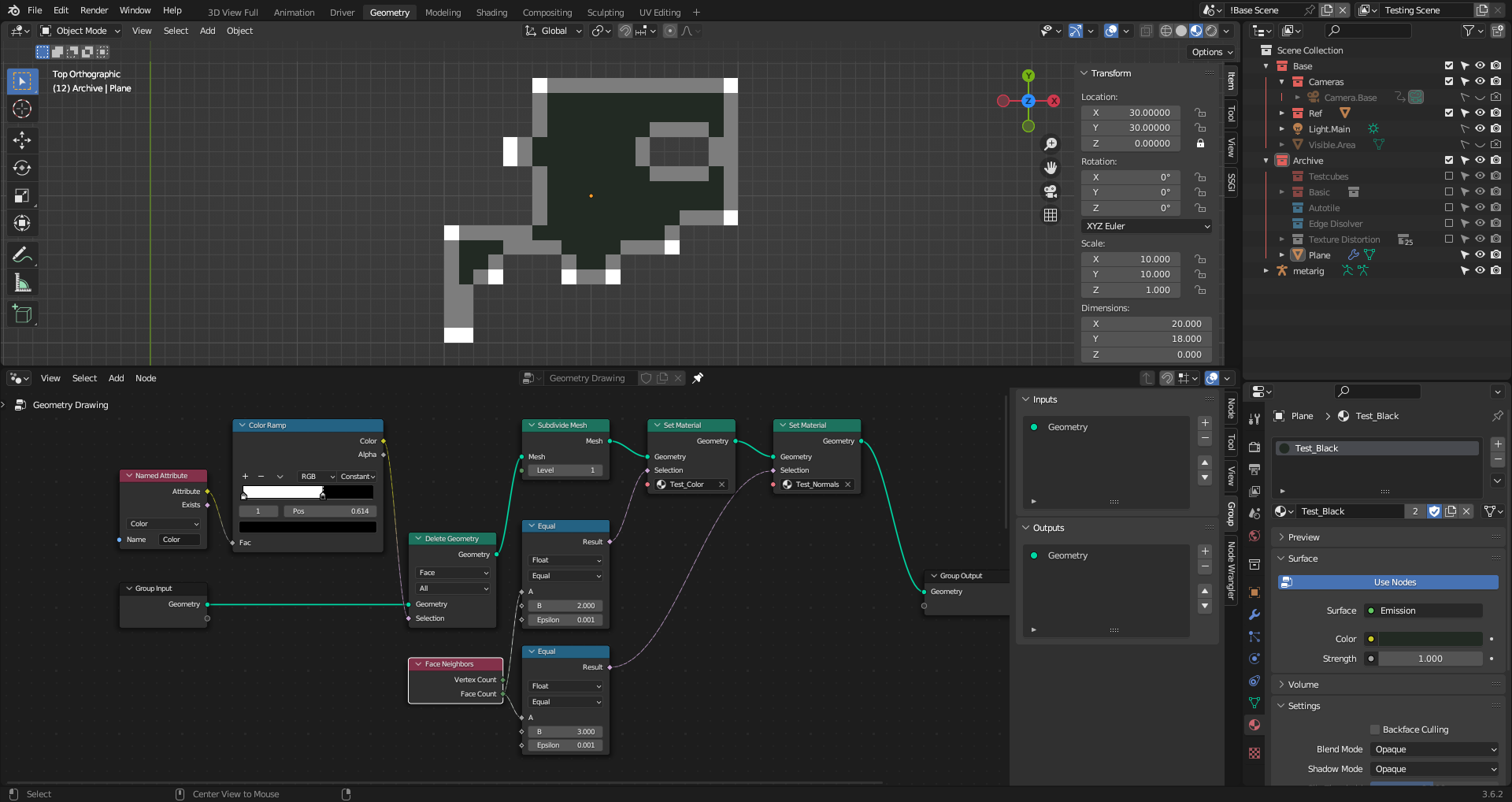Image resolution: width=1512 pixels, height=802 pixels.
Task: Select the Measure tool
Action: coord(22,282)
